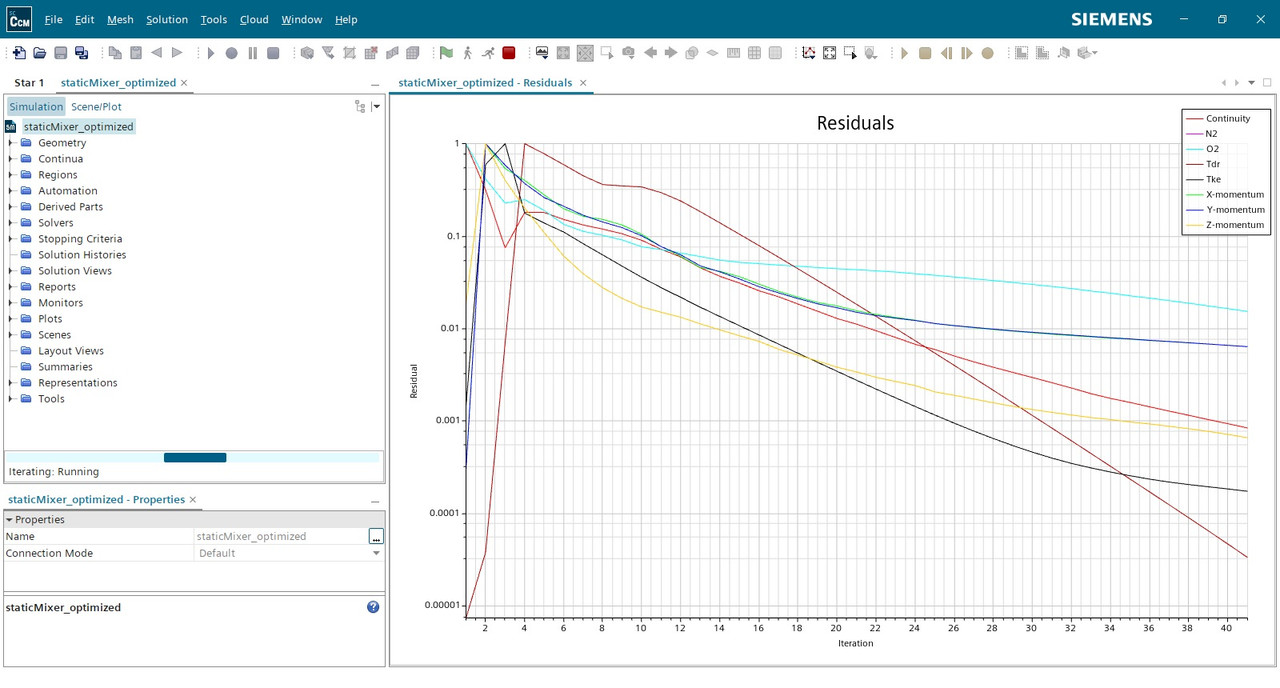Stop iterating with the red stop icon
This screenshot has width=1280, height=688.
[x=509, y=53]
